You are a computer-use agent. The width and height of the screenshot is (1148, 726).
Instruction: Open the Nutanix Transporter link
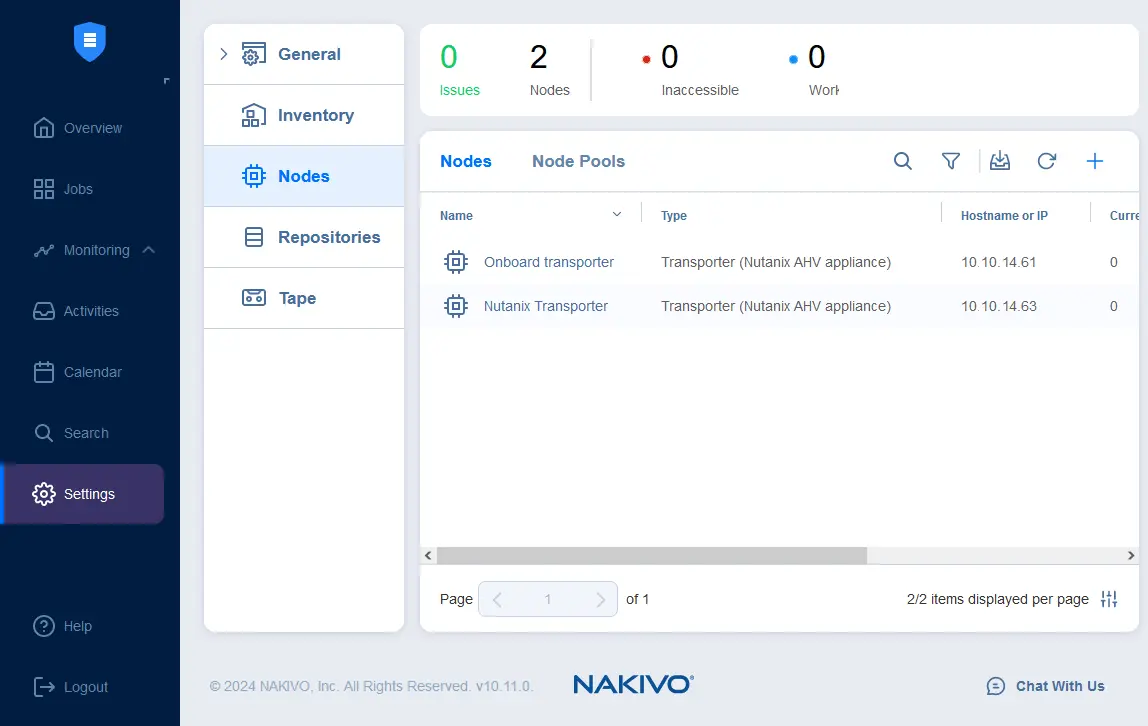click(546, 306)
